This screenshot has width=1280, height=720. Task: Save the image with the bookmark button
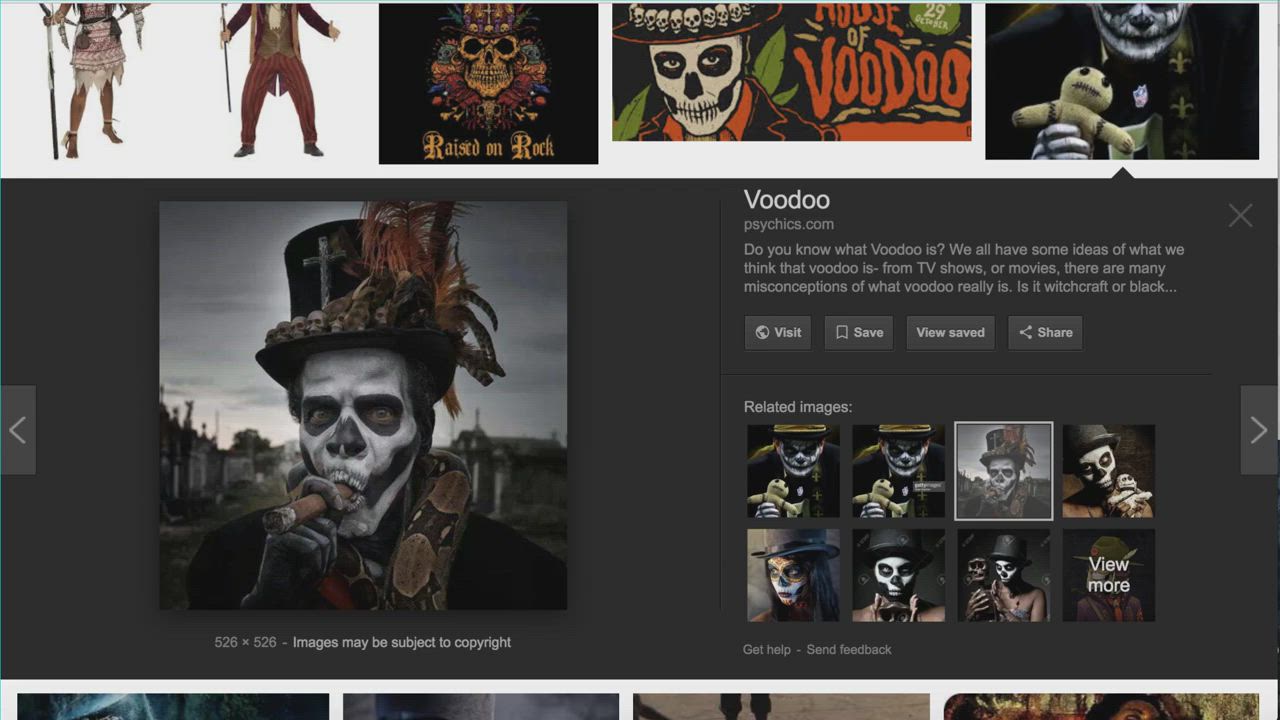(x=859, y=333)
